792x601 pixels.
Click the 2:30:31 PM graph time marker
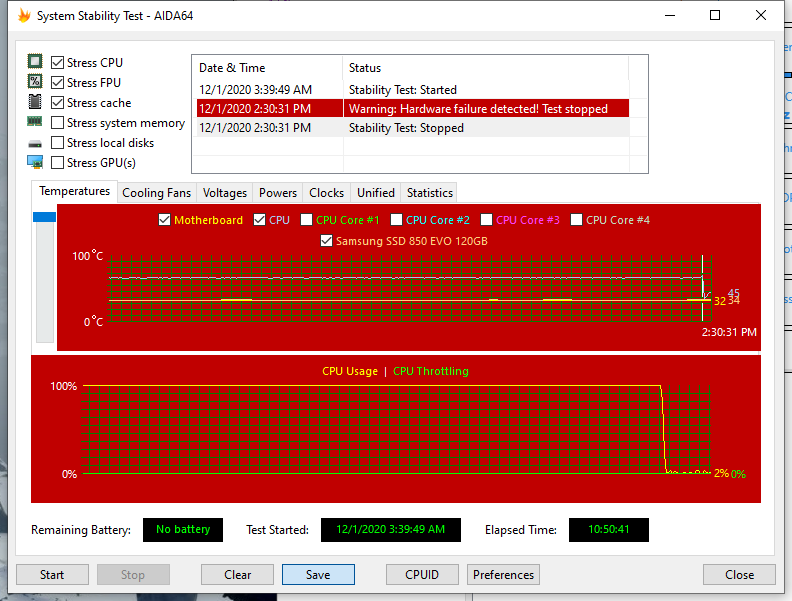[x=729, y=332]
